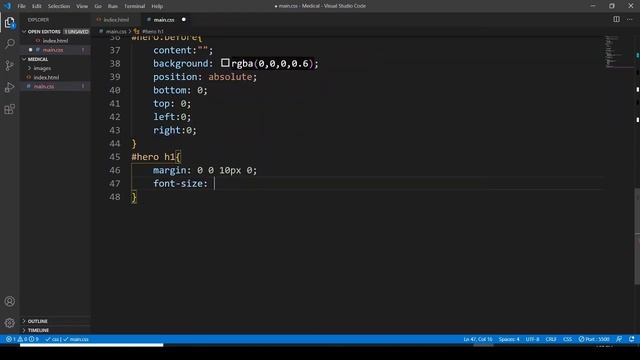Collapse the Open Editors section
This screenshot has height=360, width=640.
[24, 31]
